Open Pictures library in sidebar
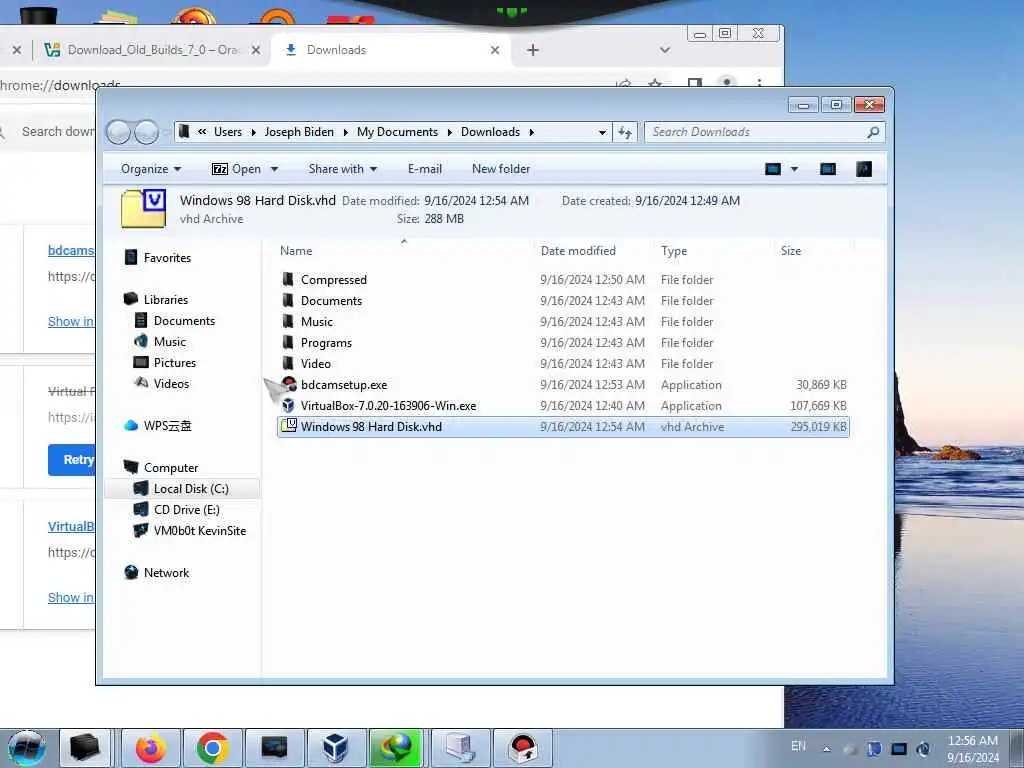The image size is (1024, 768). [x=174, y=362]
